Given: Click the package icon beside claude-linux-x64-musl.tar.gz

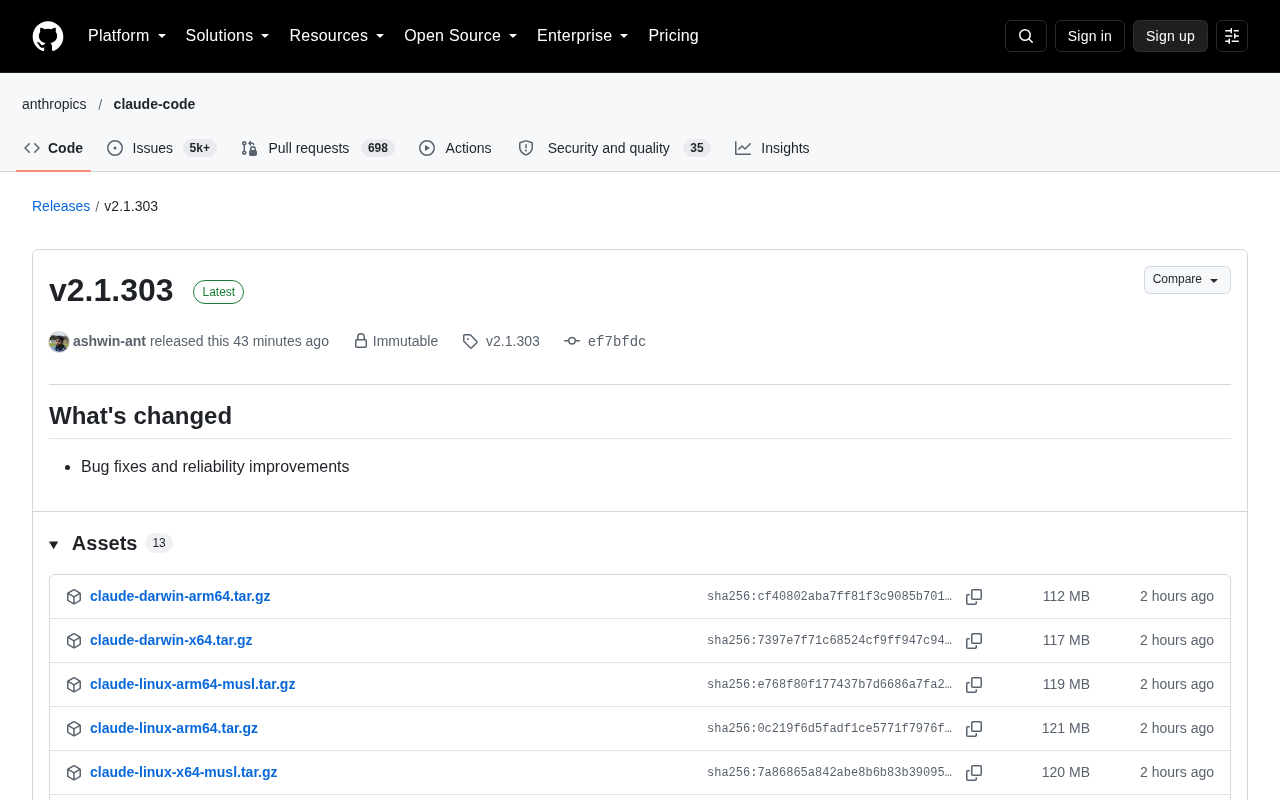Looking at the screenshot, I should coord(74,773).
